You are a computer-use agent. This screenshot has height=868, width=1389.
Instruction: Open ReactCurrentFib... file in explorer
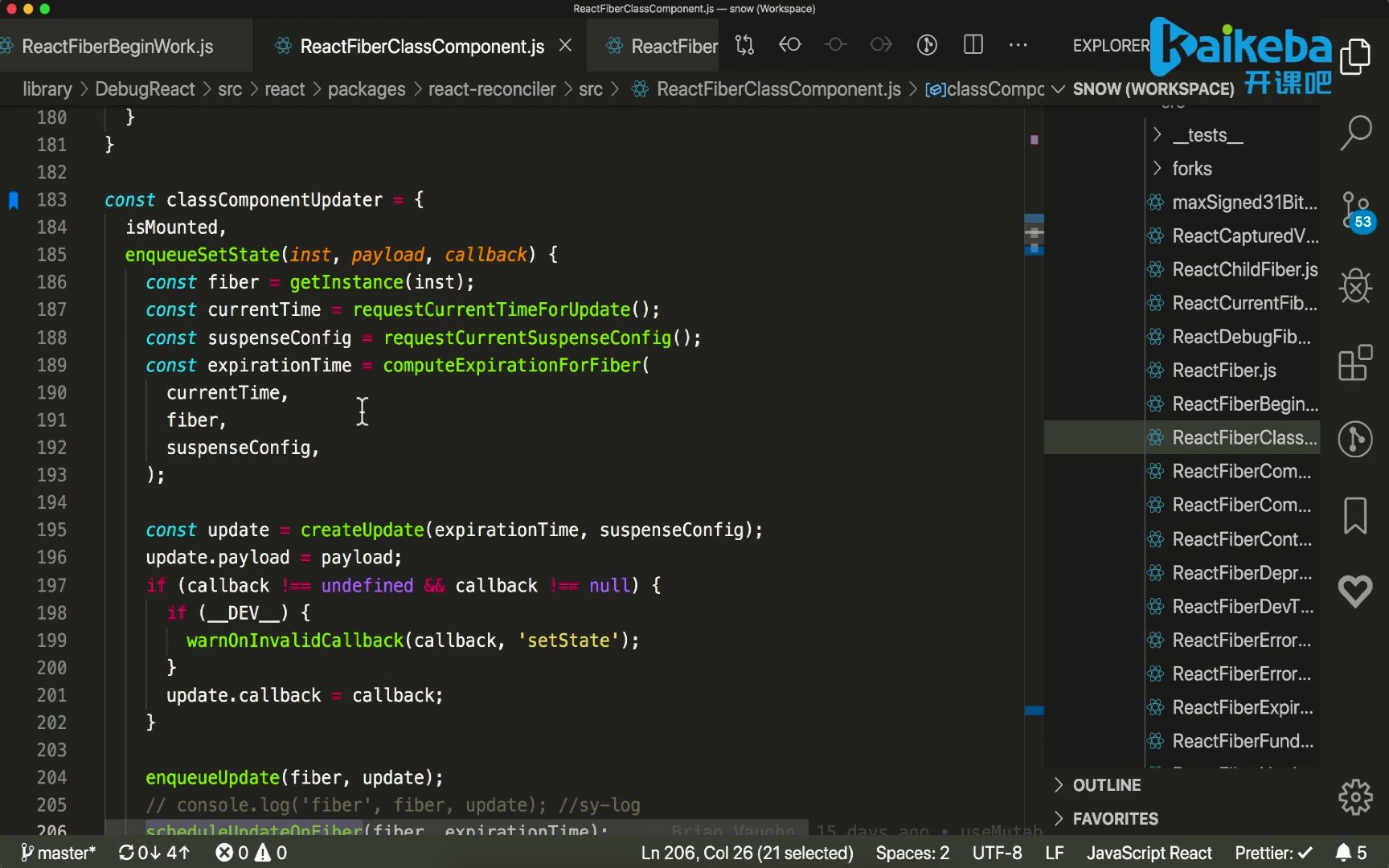(1233, 304)
